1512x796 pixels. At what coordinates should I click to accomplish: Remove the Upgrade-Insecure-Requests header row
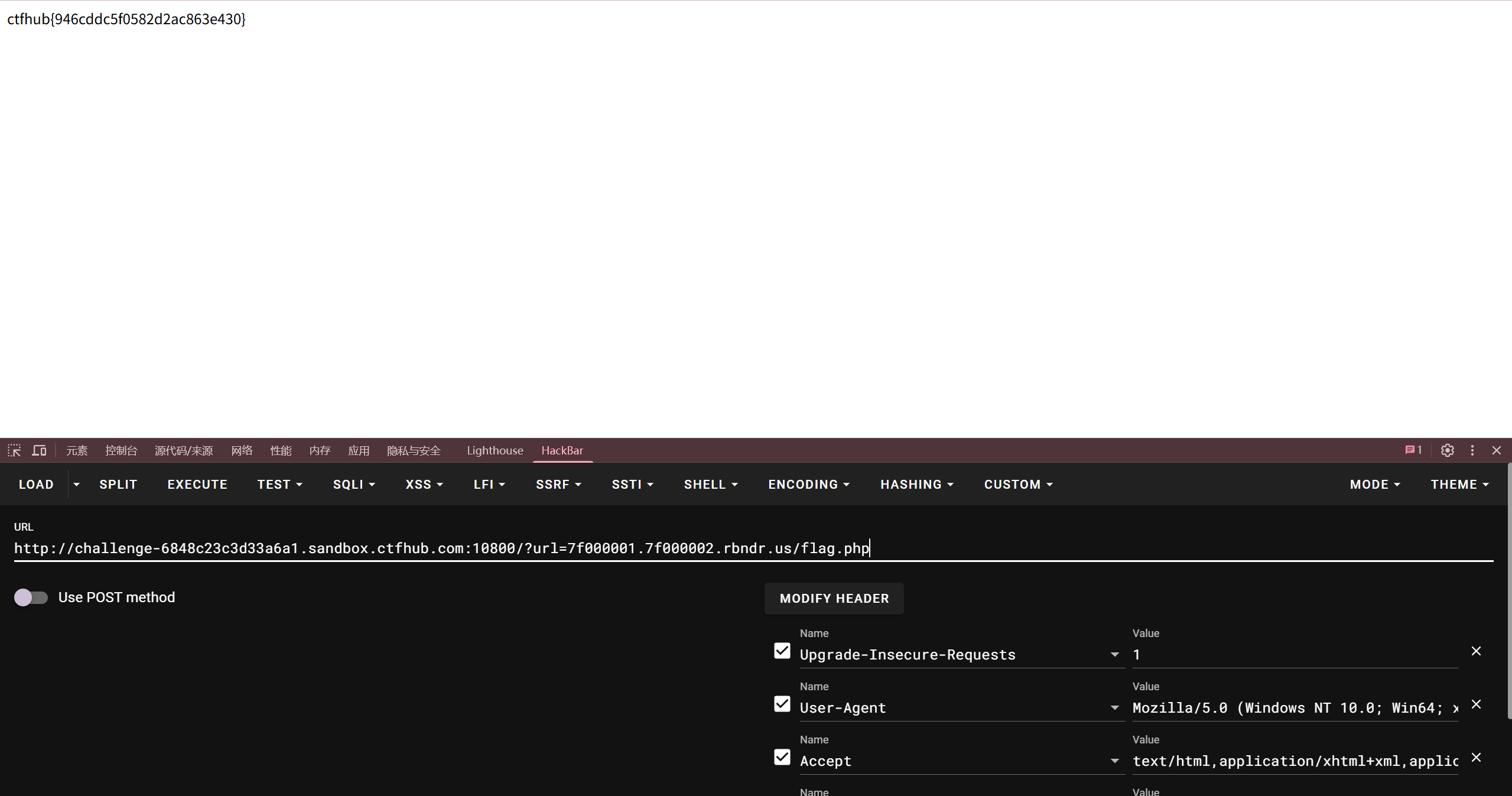pyautogui.click(x=1476, y=651)
